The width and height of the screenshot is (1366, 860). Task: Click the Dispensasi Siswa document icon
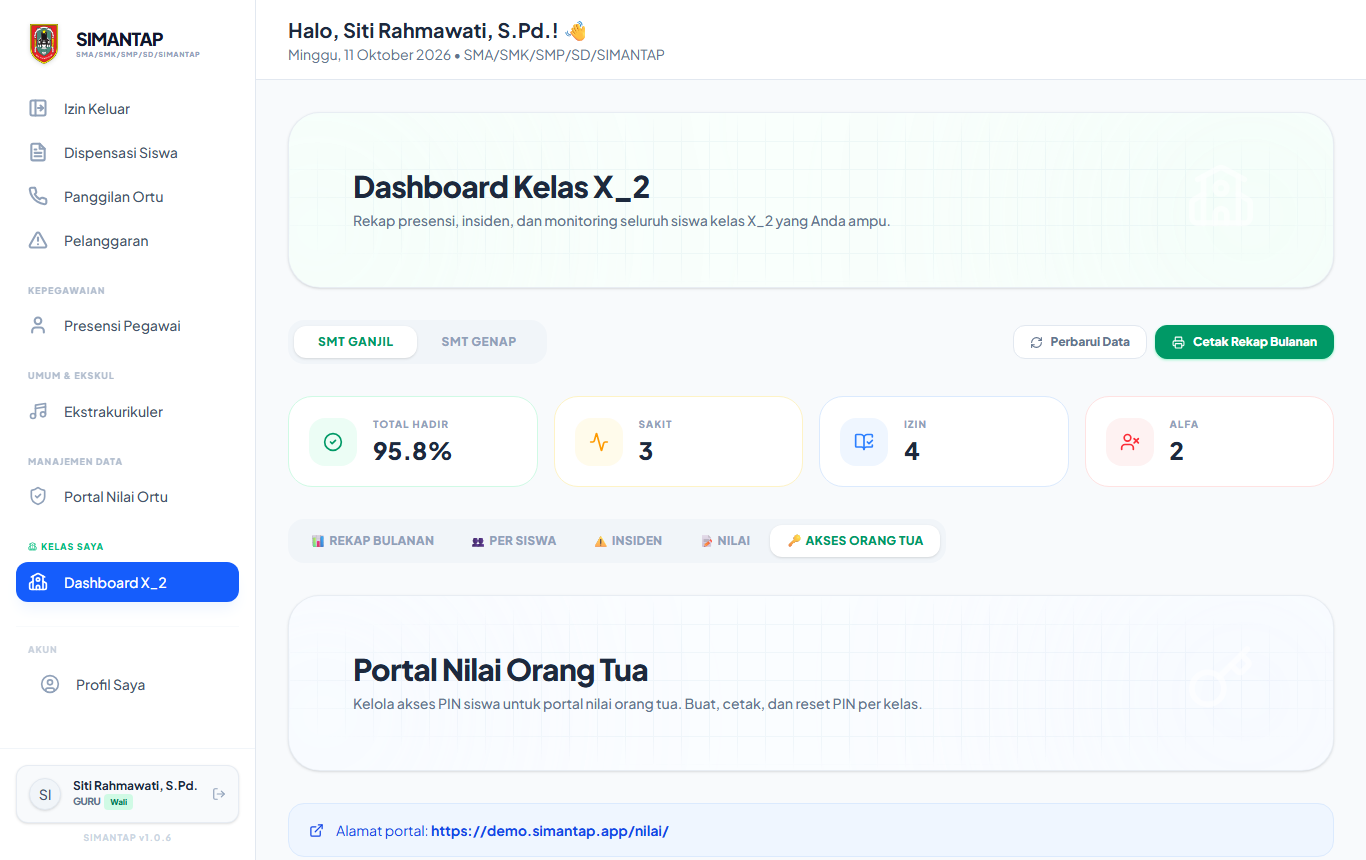point(38,152)
